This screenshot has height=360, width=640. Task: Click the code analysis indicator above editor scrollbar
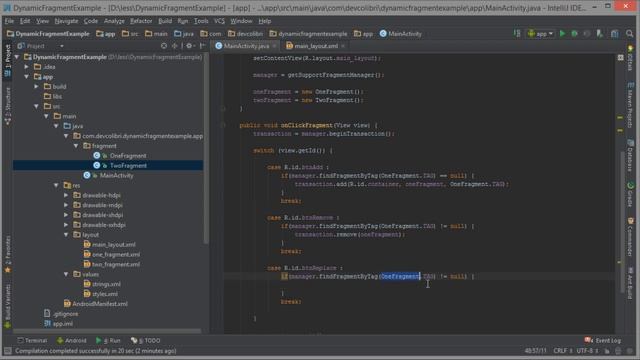click(620, 58)
